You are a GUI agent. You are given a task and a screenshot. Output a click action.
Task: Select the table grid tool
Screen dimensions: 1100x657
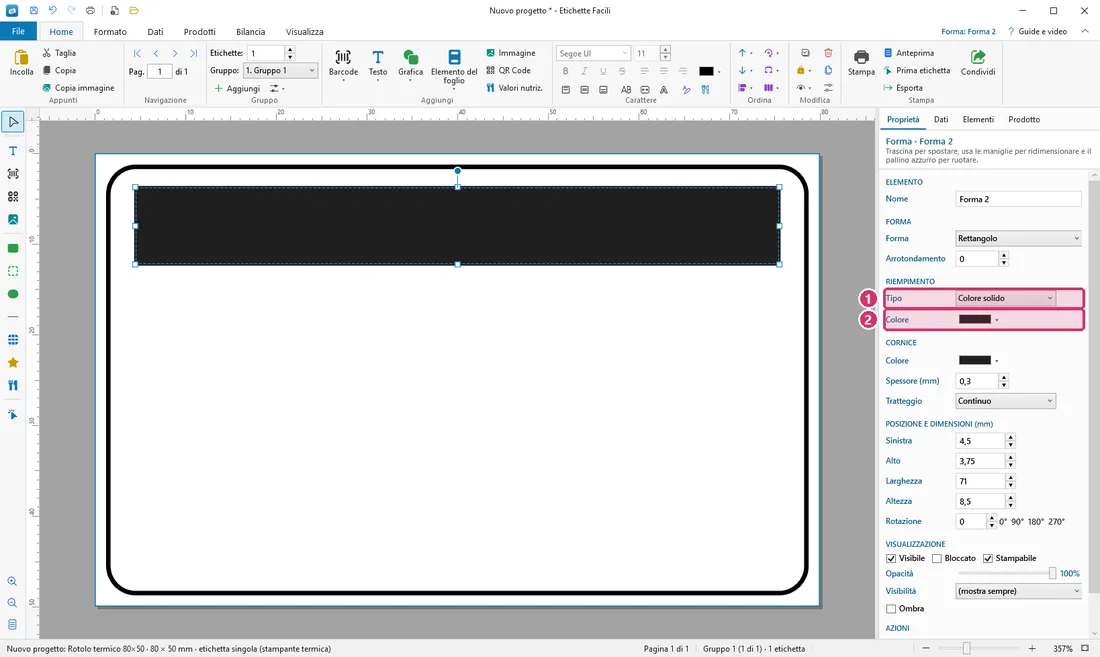(13, 339)
